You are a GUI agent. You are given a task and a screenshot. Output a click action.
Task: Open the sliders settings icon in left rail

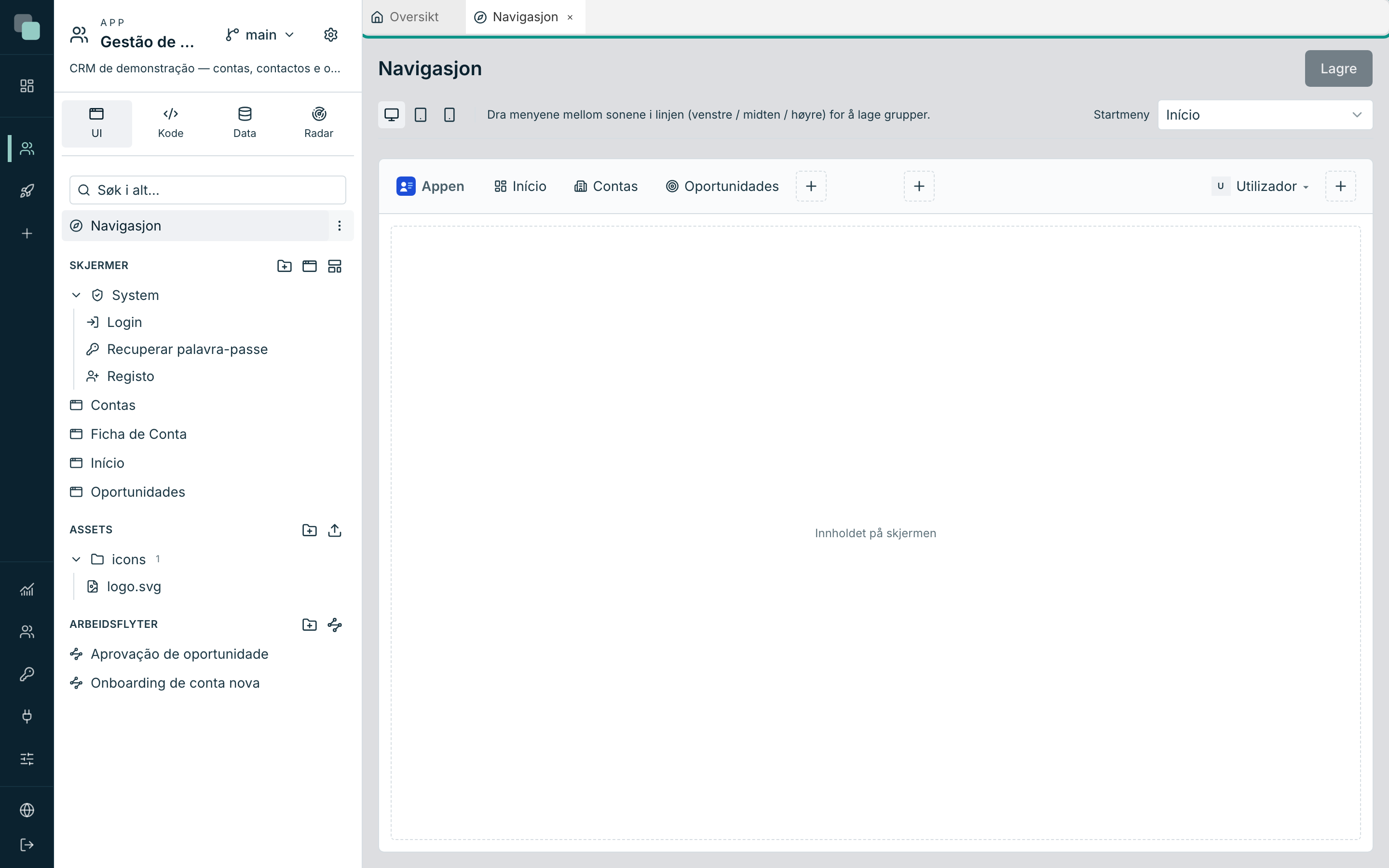27,759
